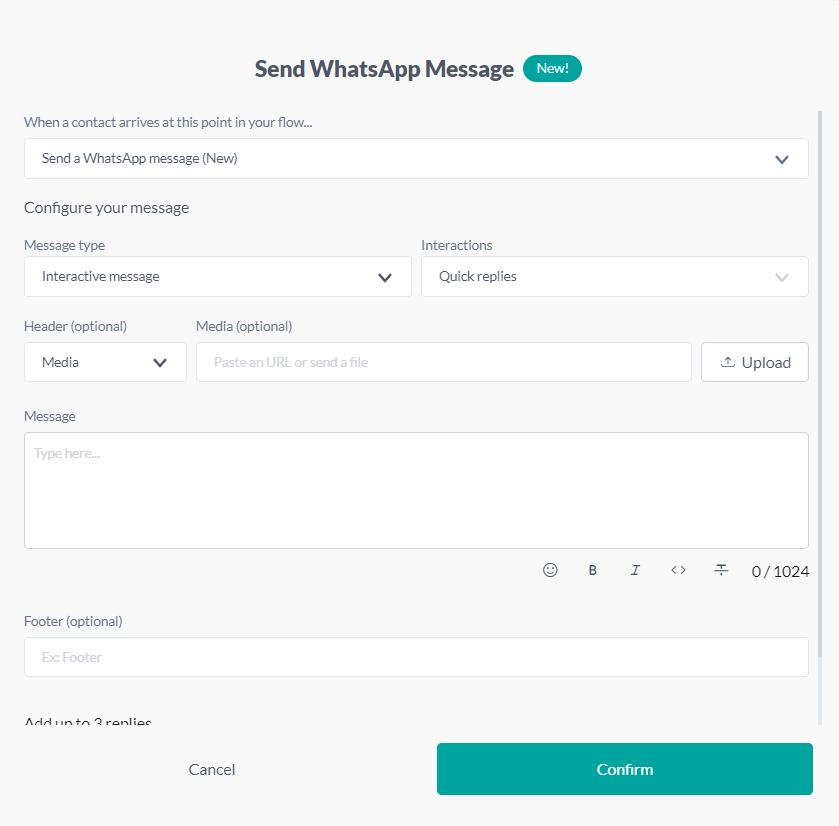Click the Footer input field

click(x=416, y=657)
